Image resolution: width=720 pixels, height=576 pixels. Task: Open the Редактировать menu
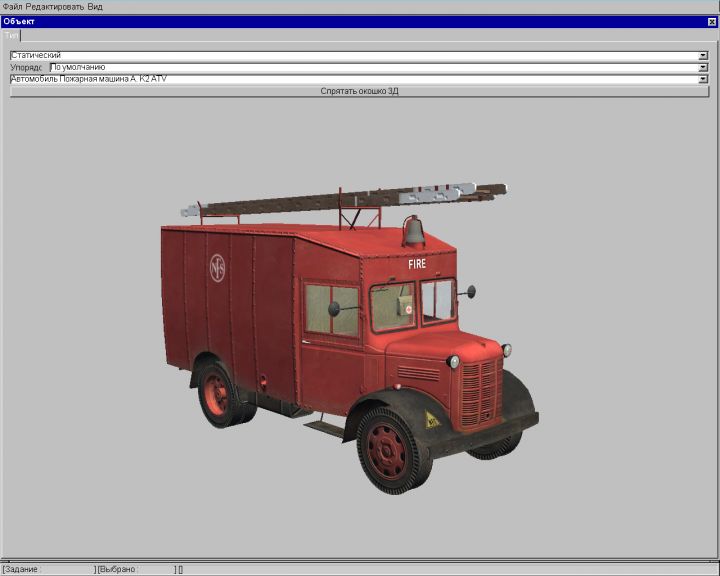coord(54,6)
